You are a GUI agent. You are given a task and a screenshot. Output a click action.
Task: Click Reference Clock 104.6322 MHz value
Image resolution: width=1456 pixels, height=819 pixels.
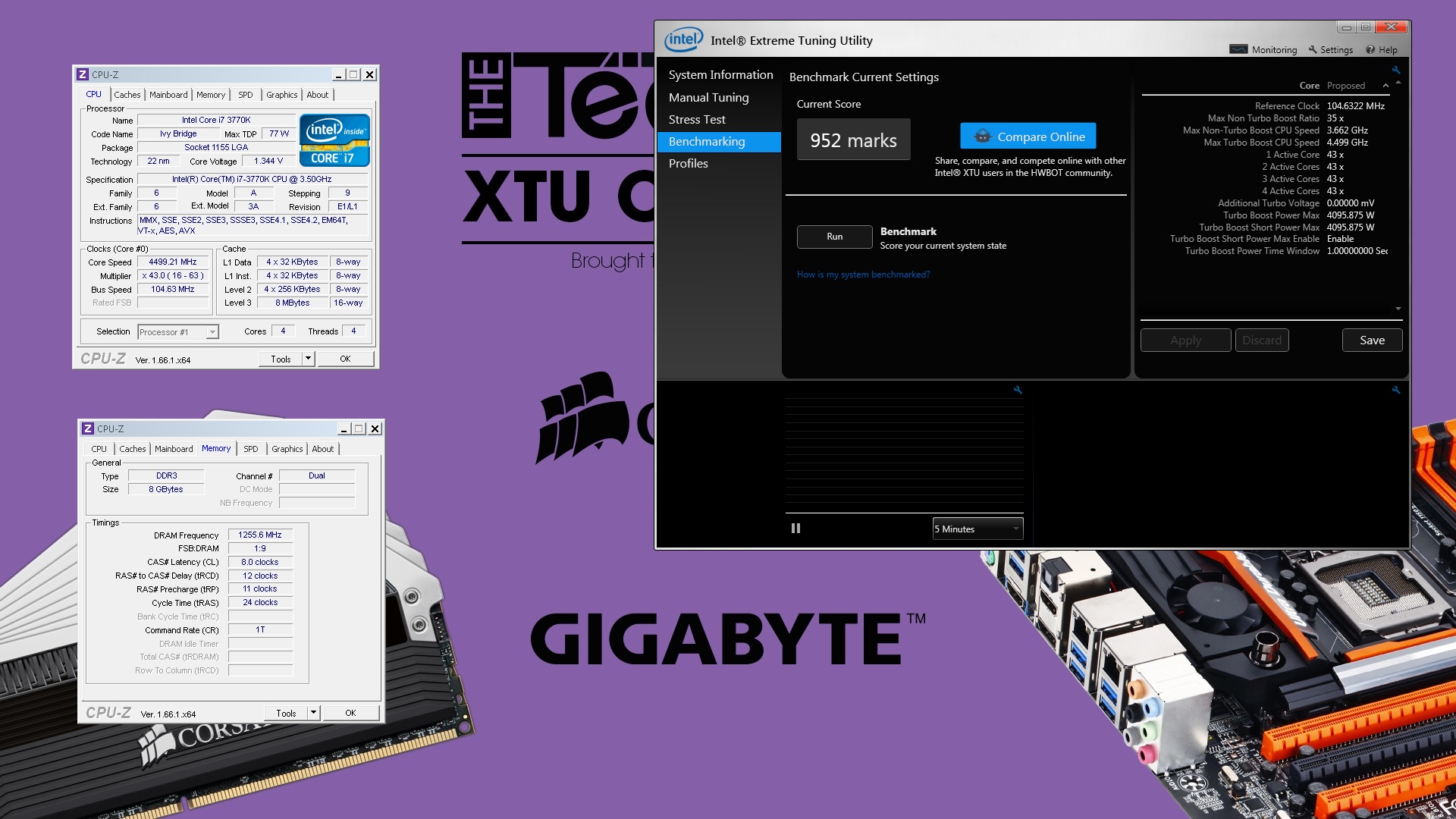[1356, 106]
